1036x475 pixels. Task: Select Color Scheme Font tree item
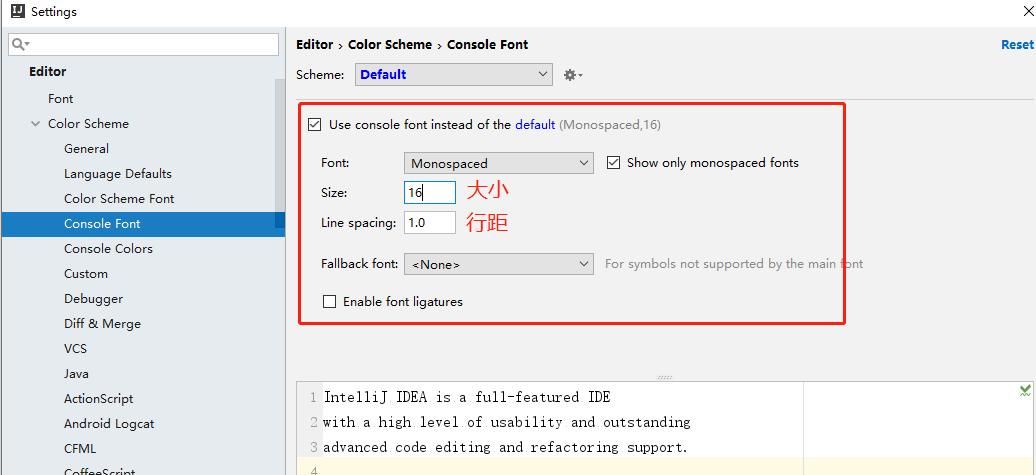point(119,199)
